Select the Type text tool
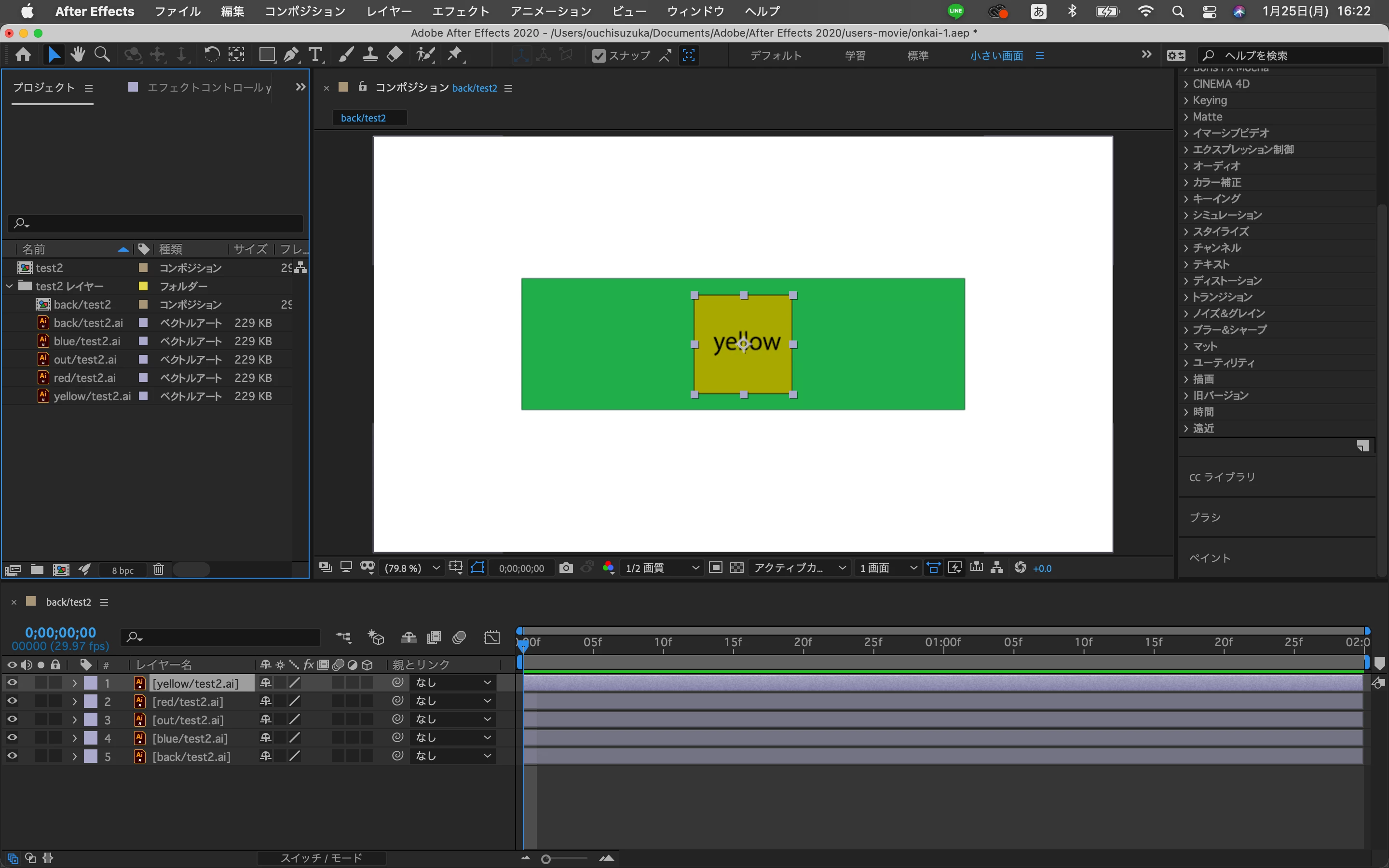 (x=315, y=55)
